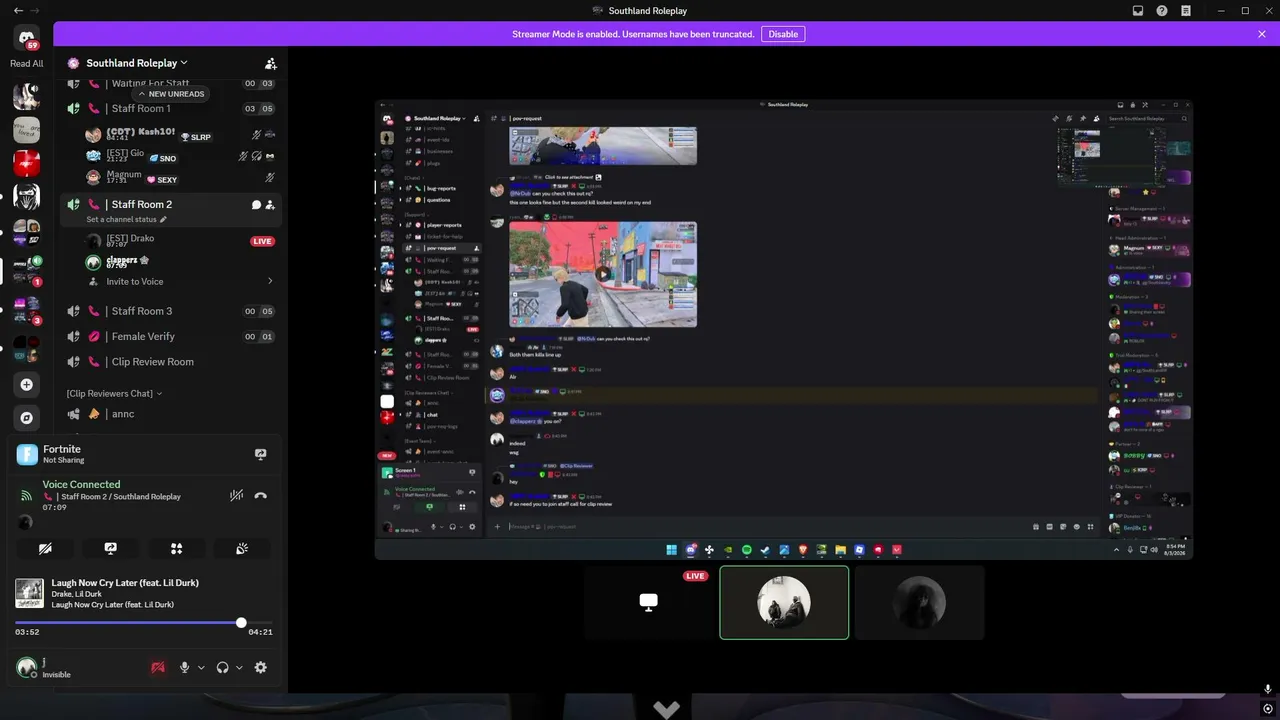Viewport: 1280px width, 720px height.
Task: Edit channel status pencil icon
Action: click(163, 220)
